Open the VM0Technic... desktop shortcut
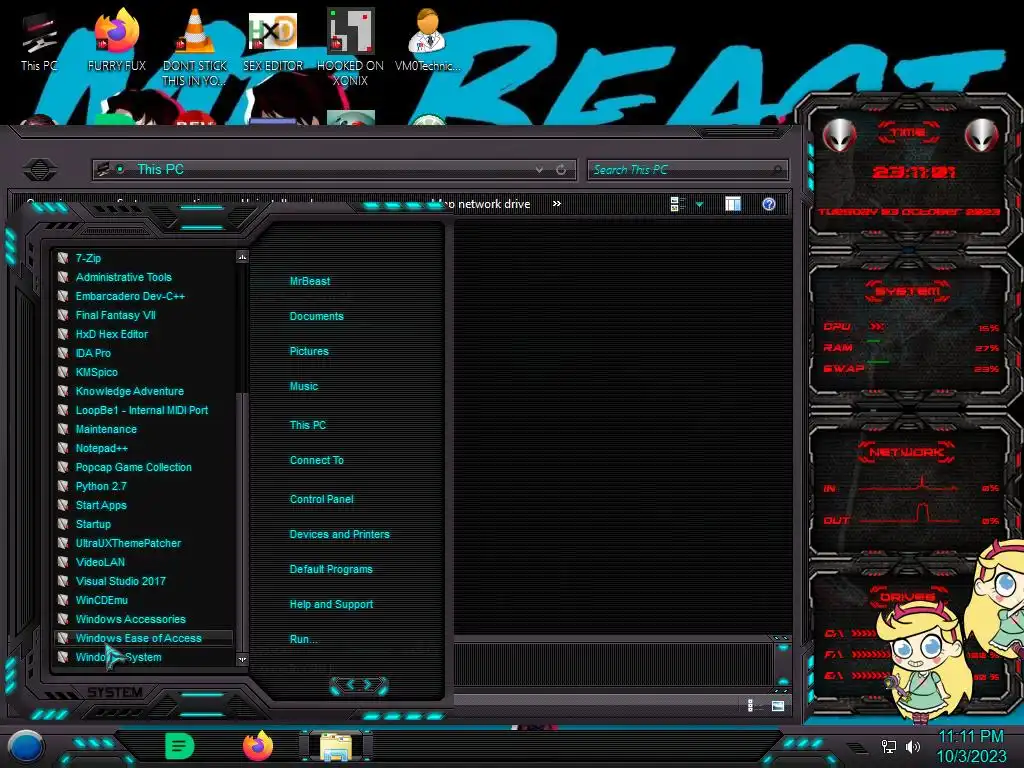Image resolution: width=1024 pixels, height=768 pixels. pyautogui.click(x=428, y=40)
